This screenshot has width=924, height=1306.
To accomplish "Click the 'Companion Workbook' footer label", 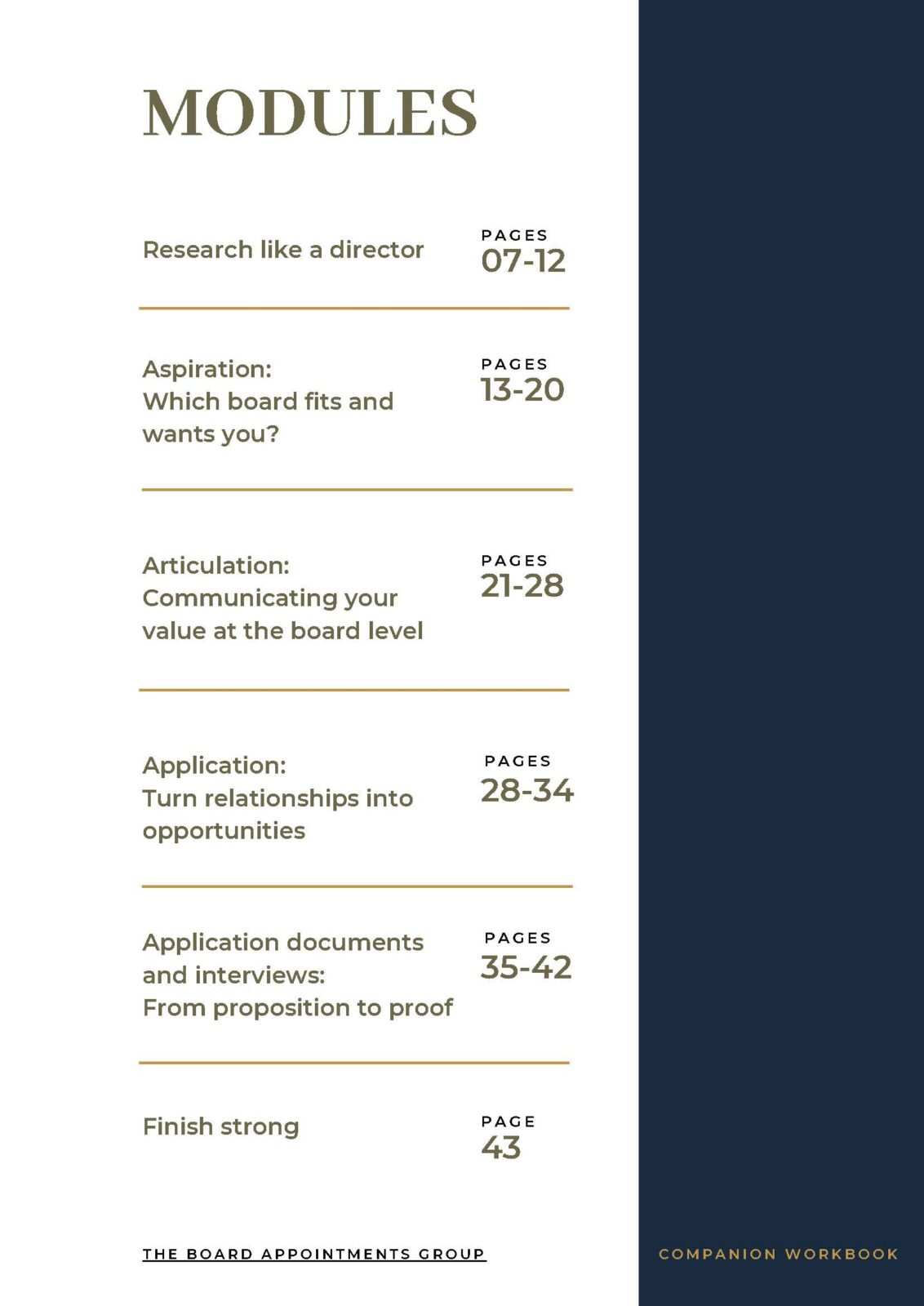I will point(778,1254).
